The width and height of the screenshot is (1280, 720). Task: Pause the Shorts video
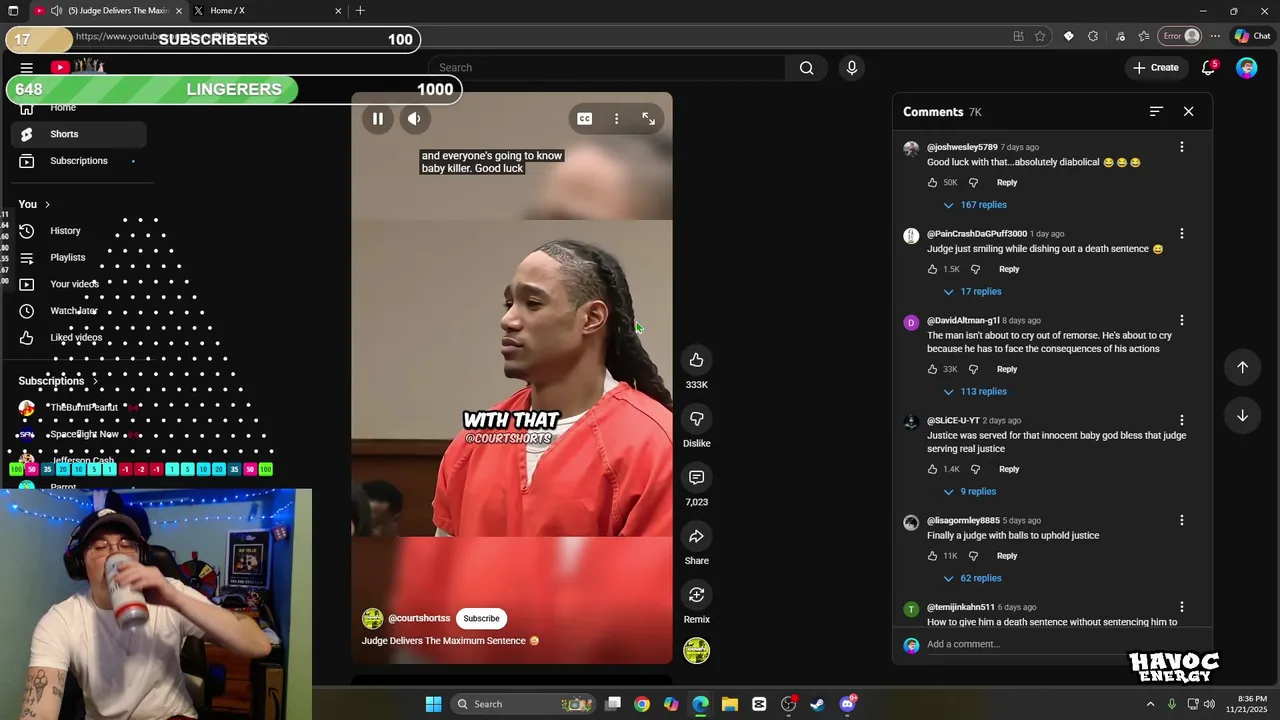click(378, 119)
